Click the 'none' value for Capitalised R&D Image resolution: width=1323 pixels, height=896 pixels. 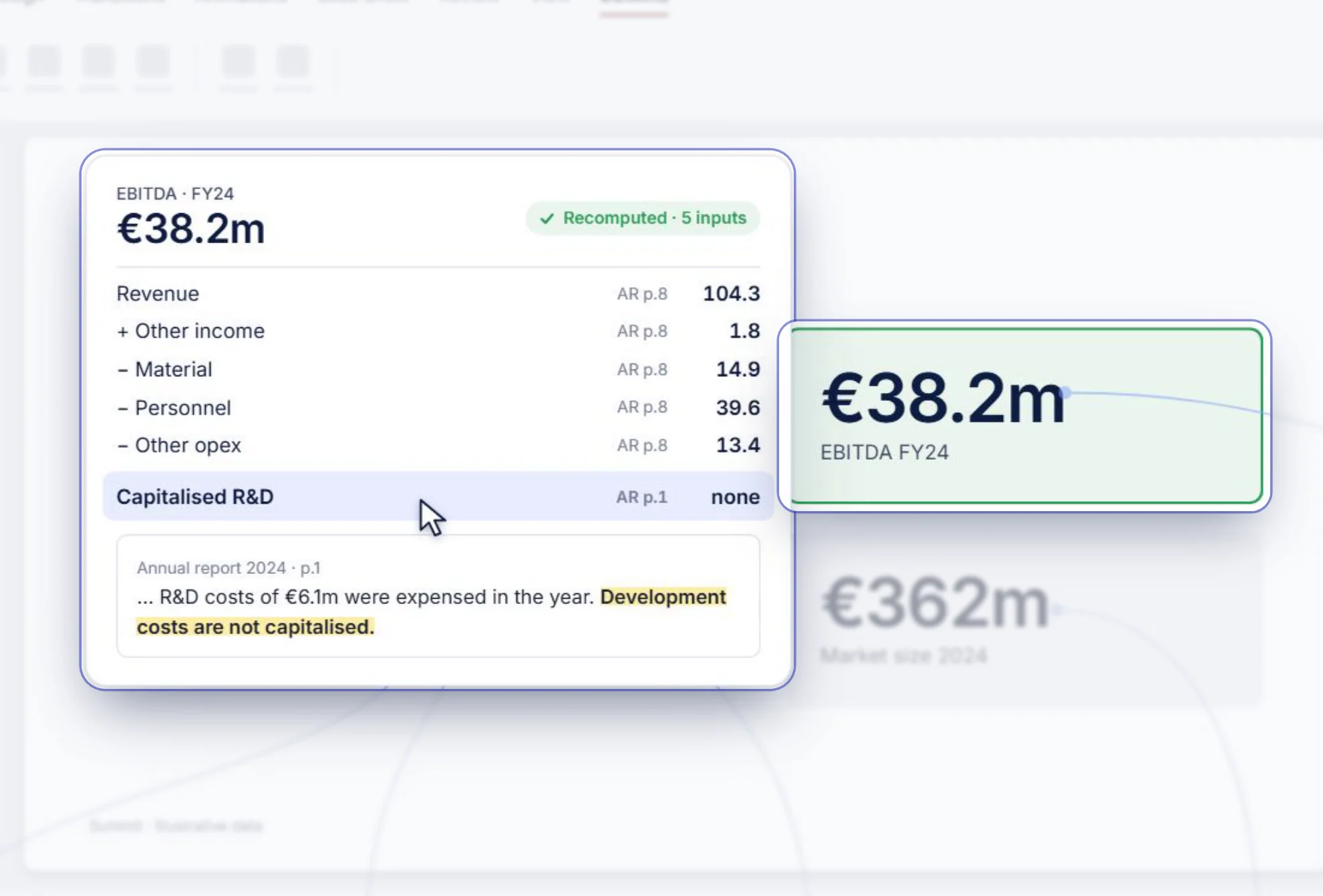735,497
